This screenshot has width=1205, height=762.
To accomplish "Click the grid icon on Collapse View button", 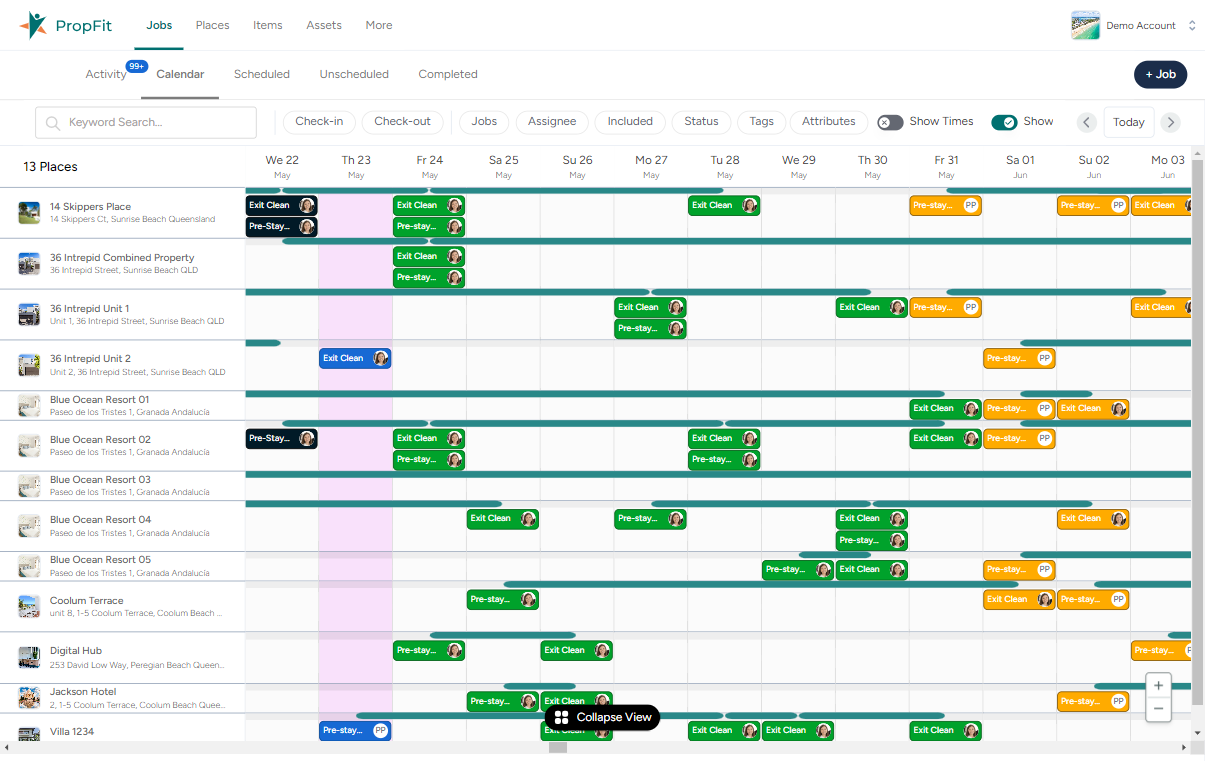I will pyautogui.click(x=560, y=718).
